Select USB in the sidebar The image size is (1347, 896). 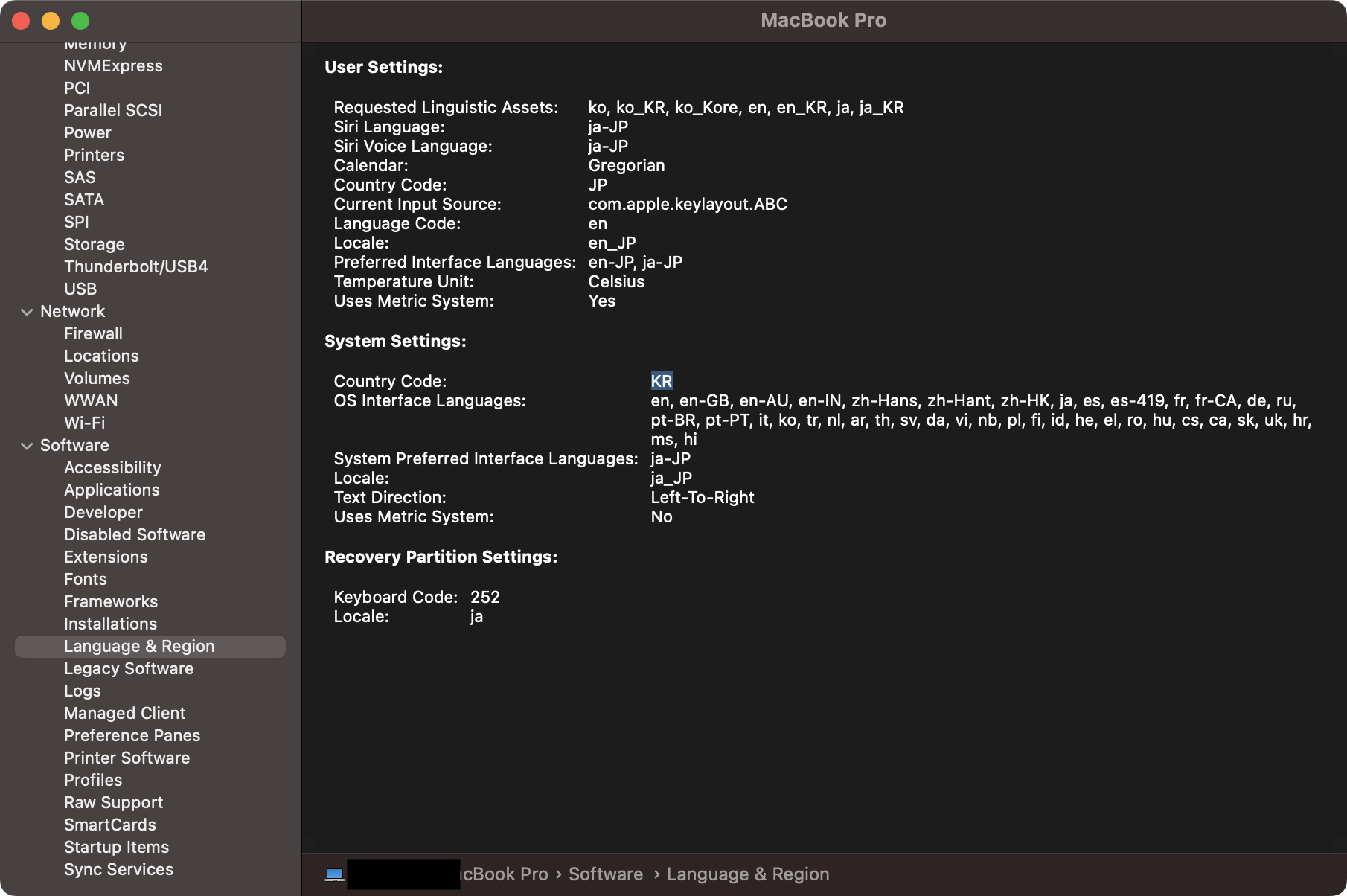pos(80,289)
